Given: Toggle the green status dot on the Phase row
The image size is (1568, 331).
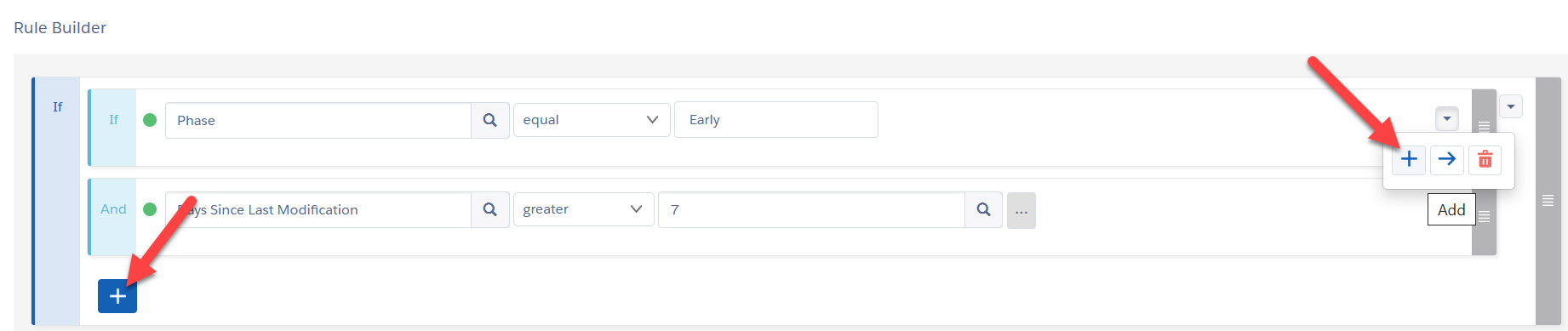Looking at the screenshot, I should (x=150, y=120).
